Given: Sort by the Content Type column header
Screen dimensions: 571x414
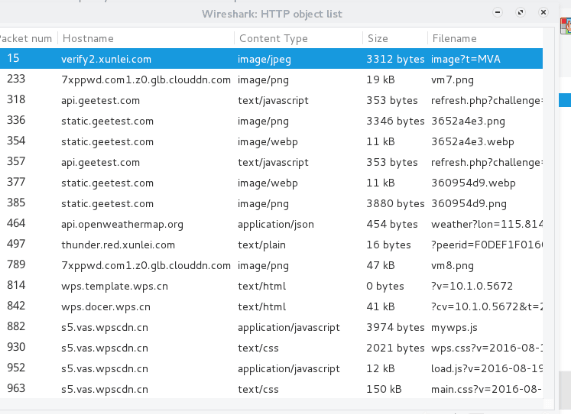Looking at the screenshot, I should [298, 38].
